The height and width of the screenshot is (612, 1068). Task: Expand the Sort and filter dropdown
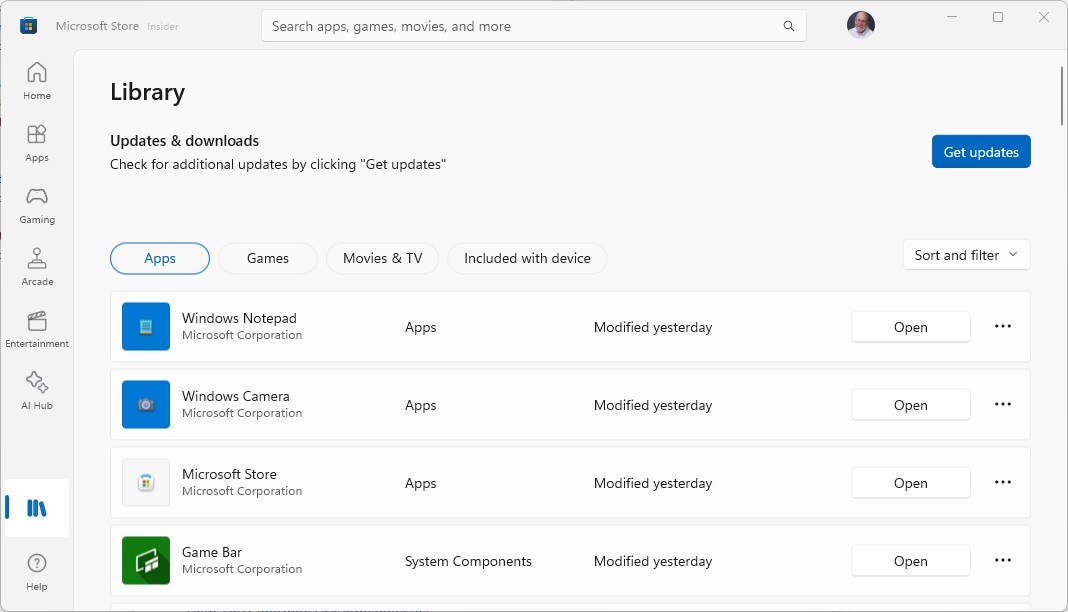(967, 255)
